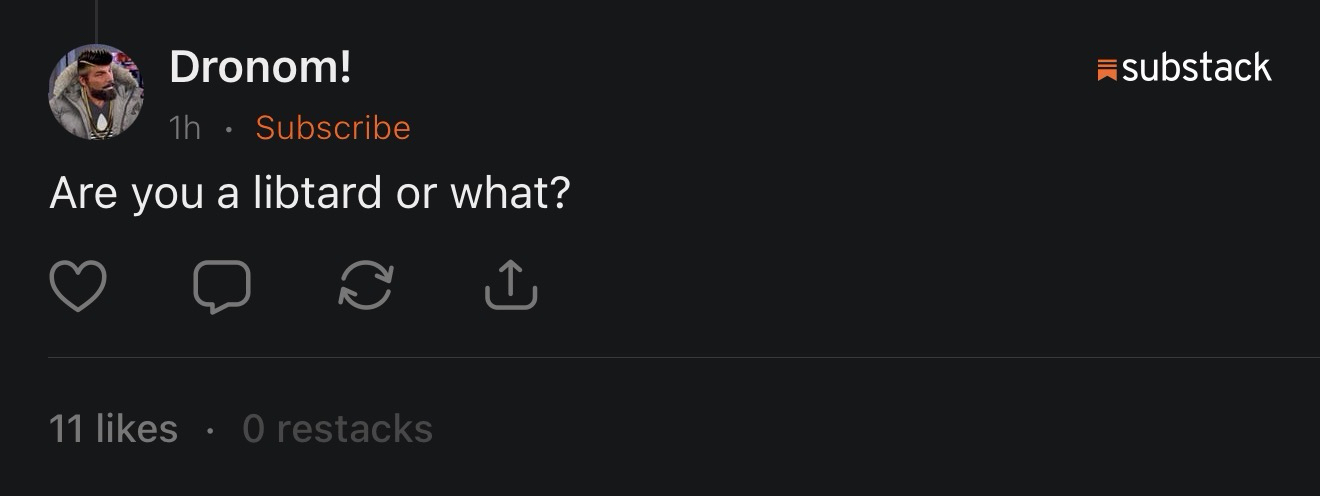
Task: View the 11 likes list
Action: coord(113,429)
